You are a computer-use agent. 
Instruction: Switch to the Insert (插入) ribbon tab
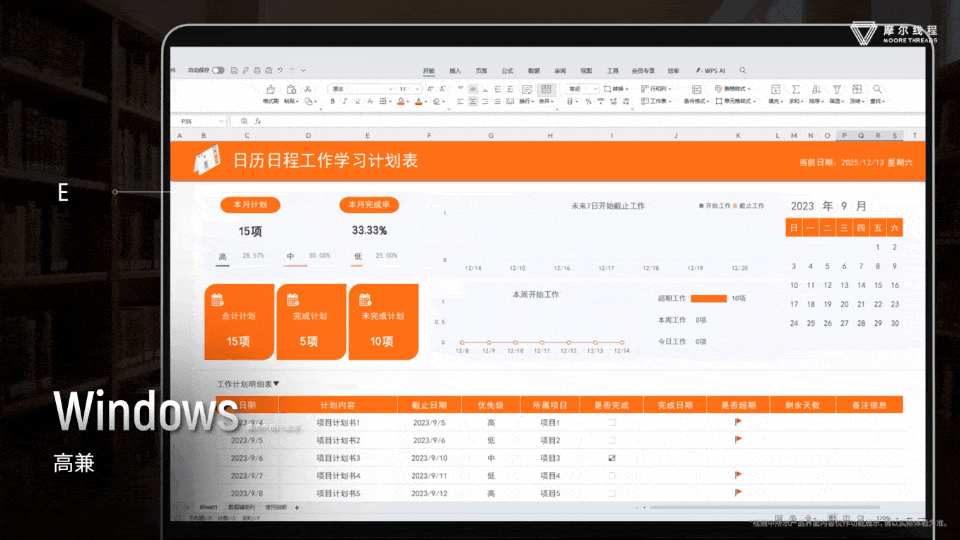[x=455, y=71]
